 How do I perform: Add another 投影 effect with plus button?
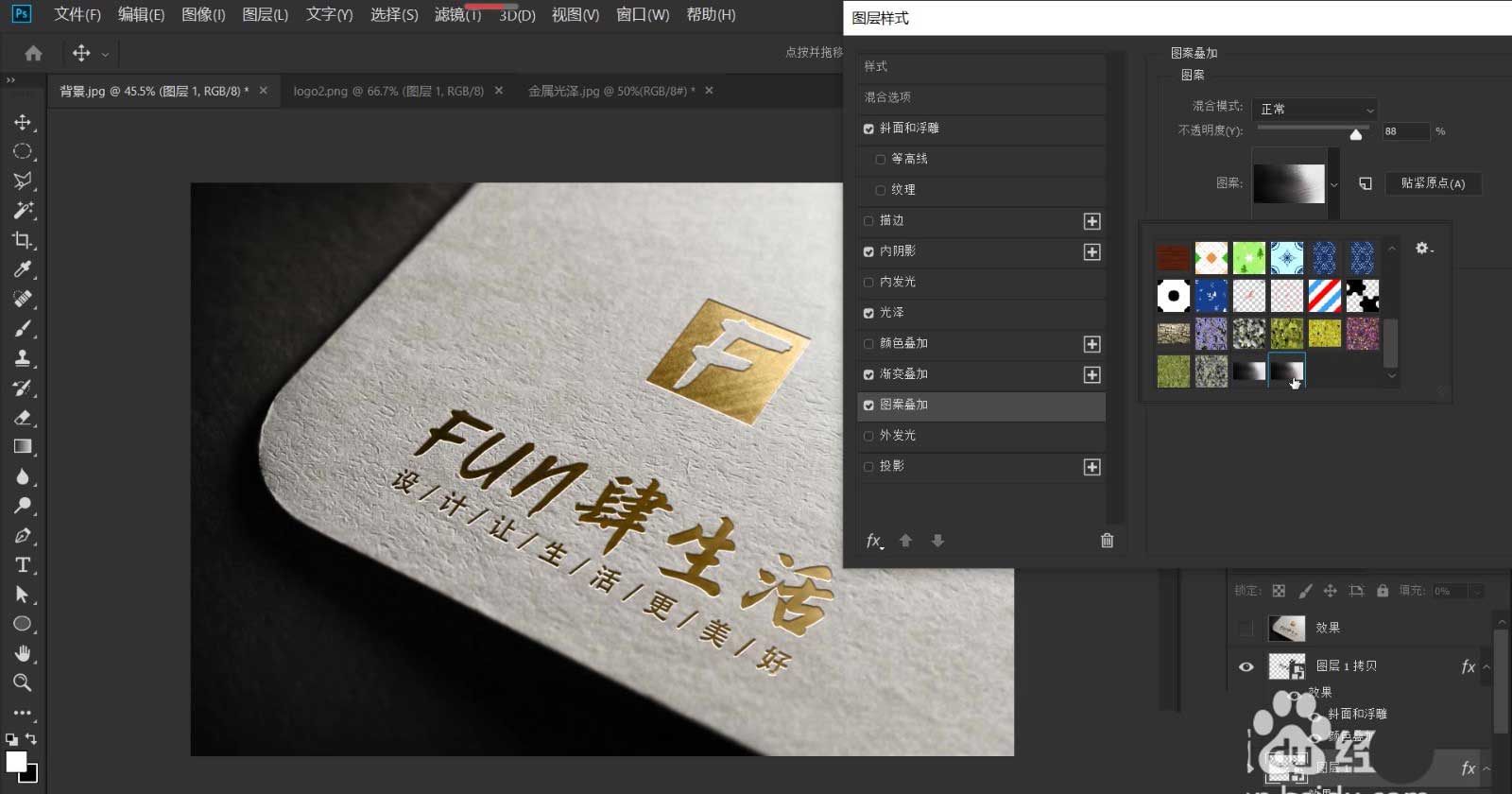[x=1091, y=467]
